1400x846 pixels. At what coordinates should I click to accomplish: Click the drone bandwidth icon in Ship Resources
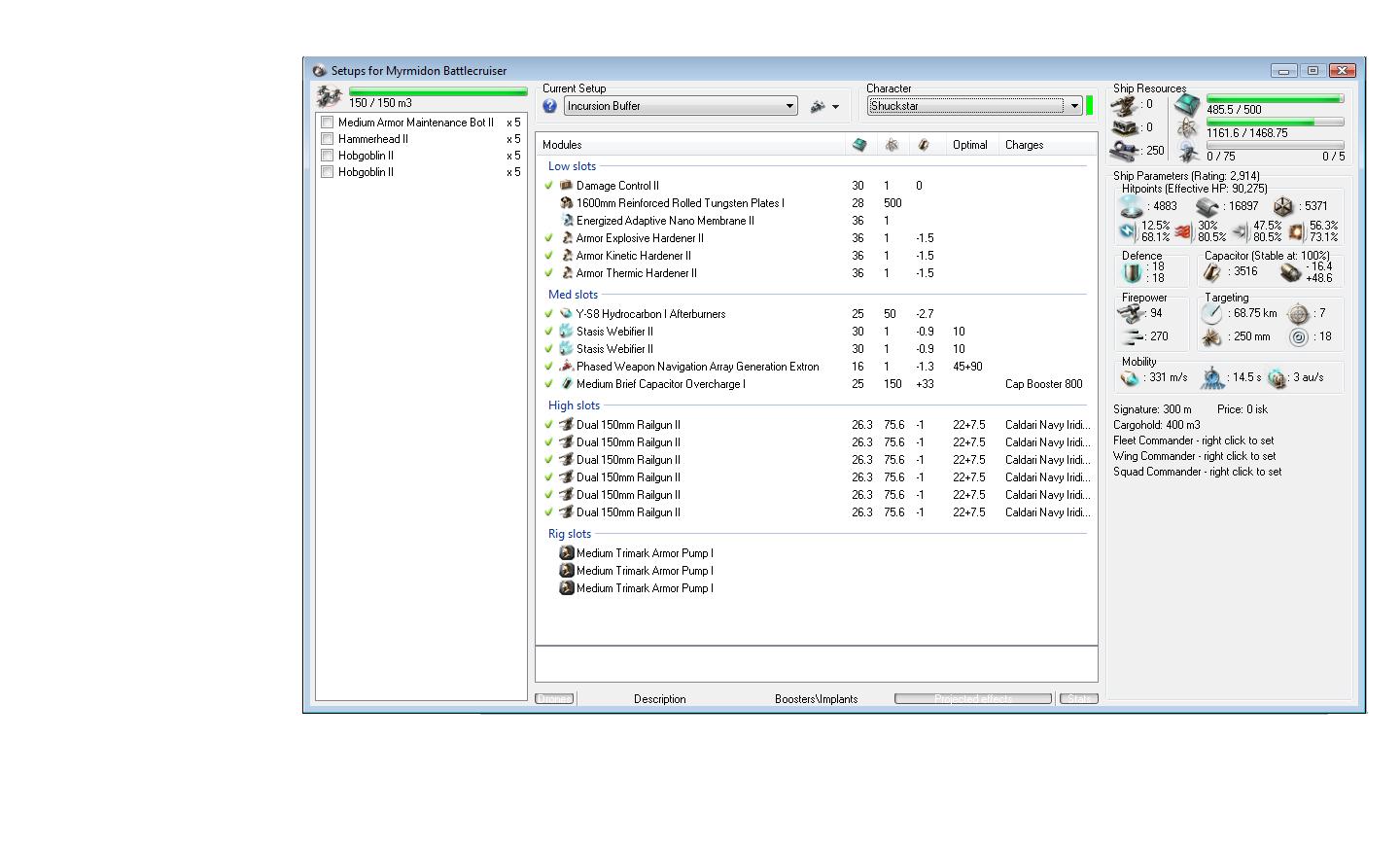tap(1188, 152)
